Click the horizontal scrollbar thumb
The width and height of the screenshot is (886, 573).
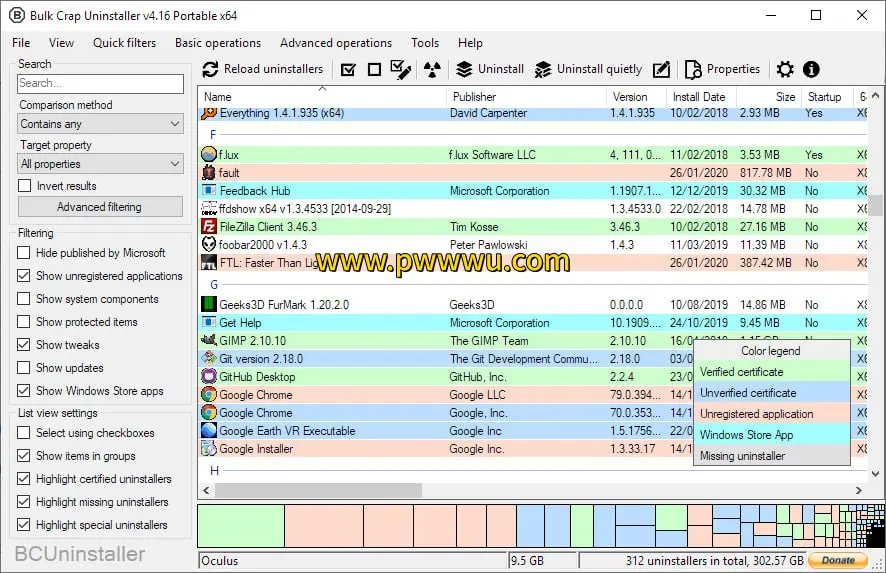tap(318, 490)
